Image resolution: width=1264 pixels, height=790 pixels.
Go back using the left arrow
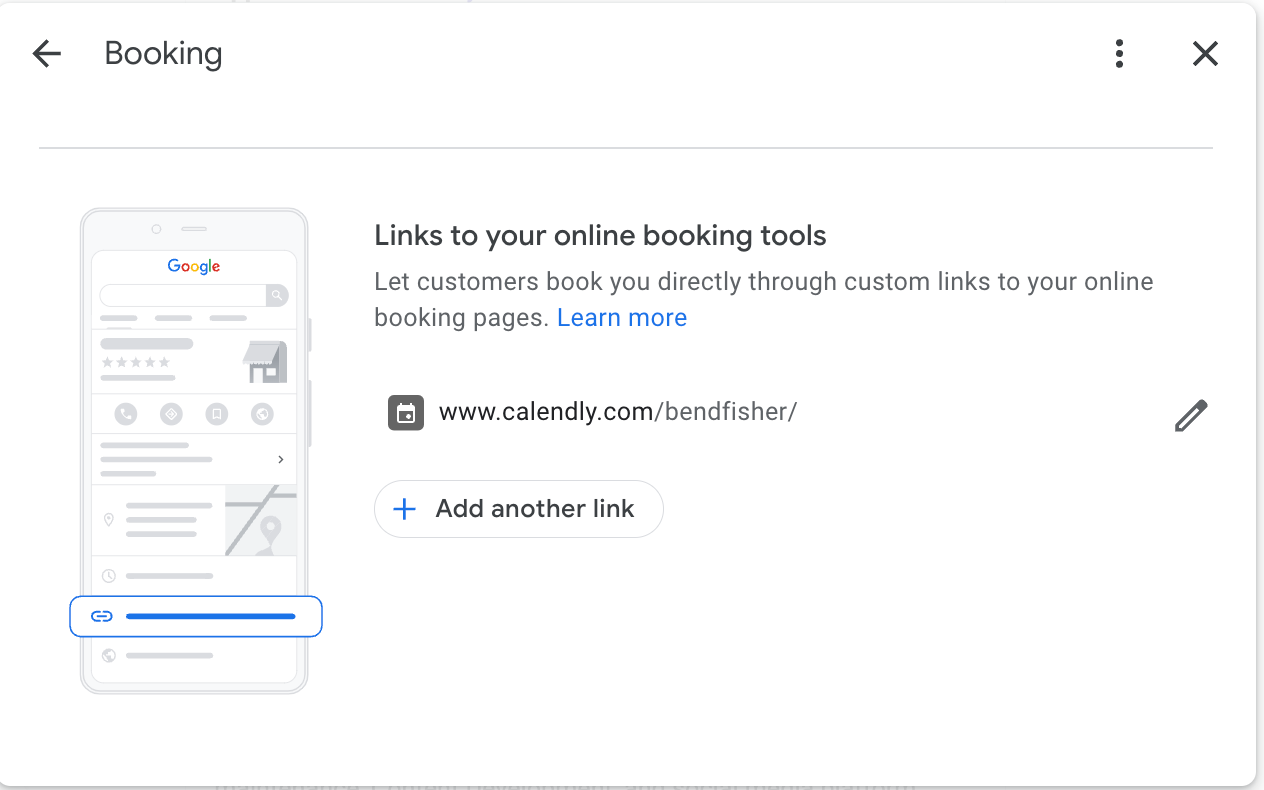47,54
